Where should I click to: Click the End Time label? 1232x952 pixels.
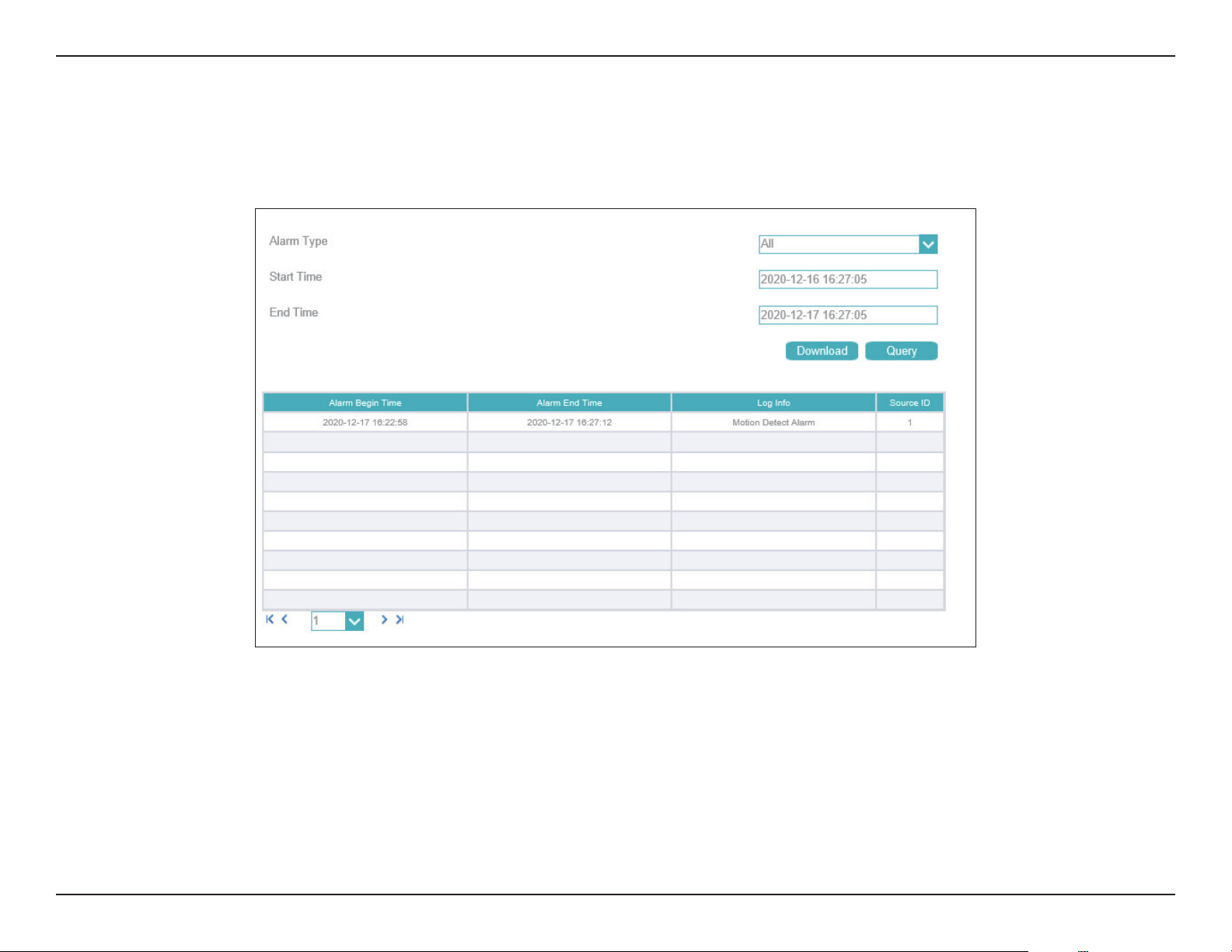point(294,312)
